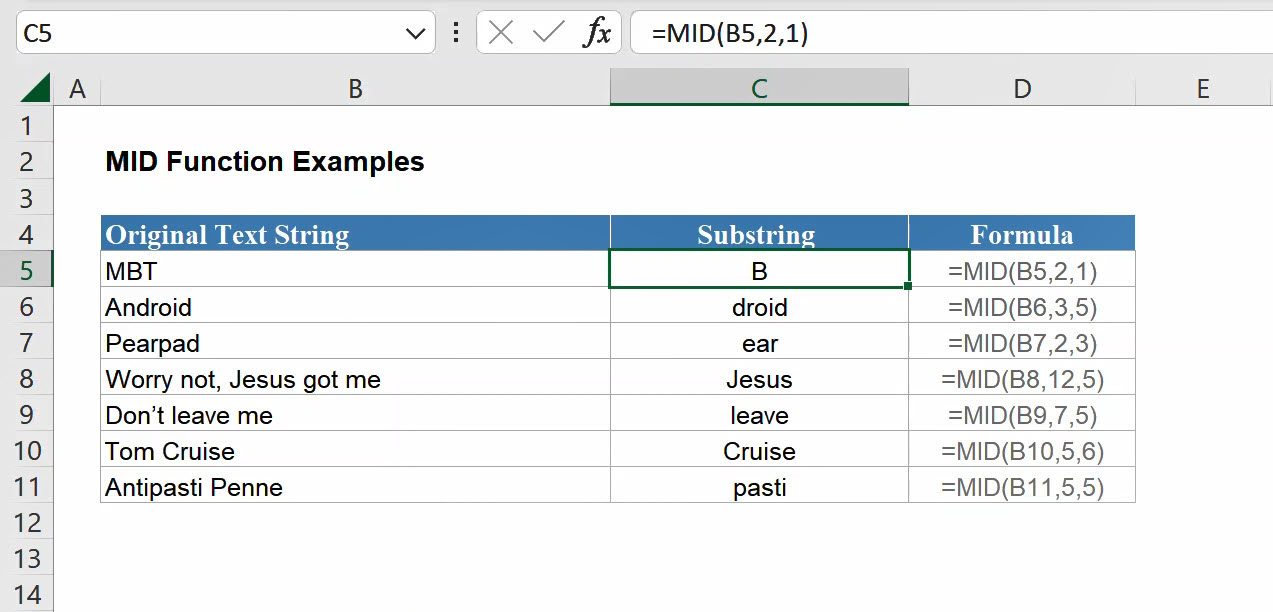Click the Original Text String header cell

click(x=355, y=235)
